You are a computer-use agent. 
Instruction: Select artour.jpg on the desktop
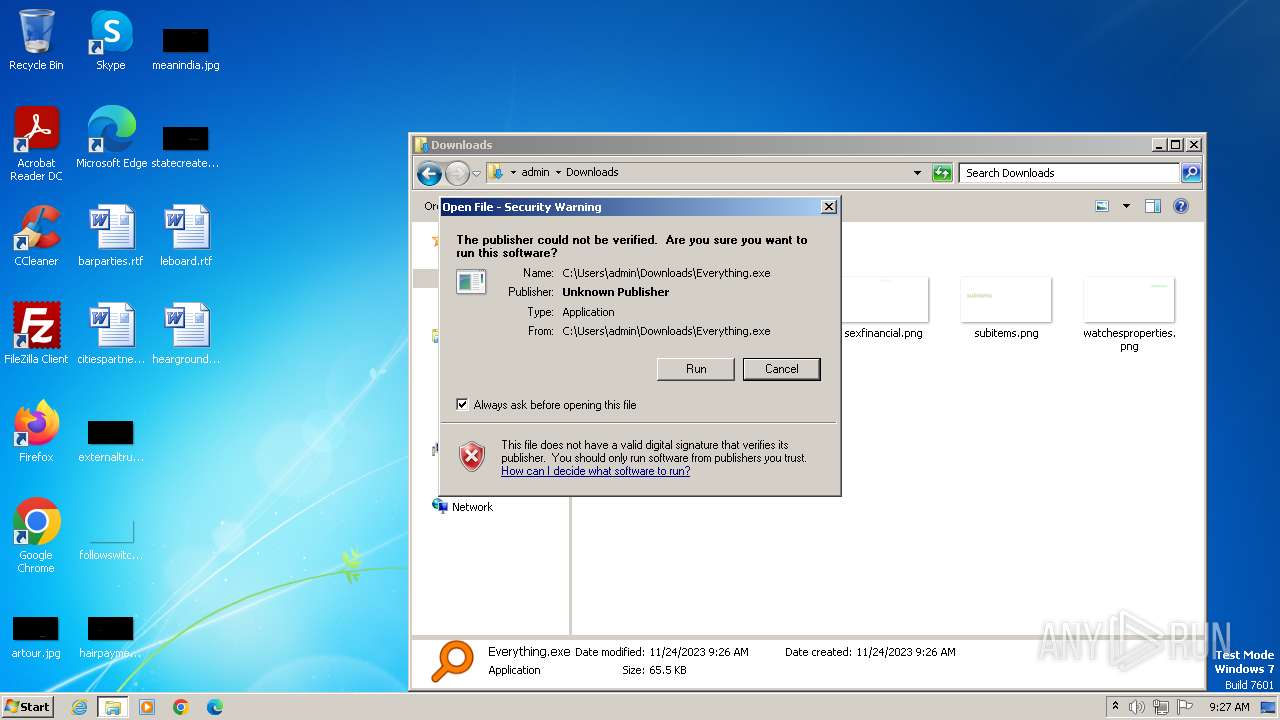point(36,637)
